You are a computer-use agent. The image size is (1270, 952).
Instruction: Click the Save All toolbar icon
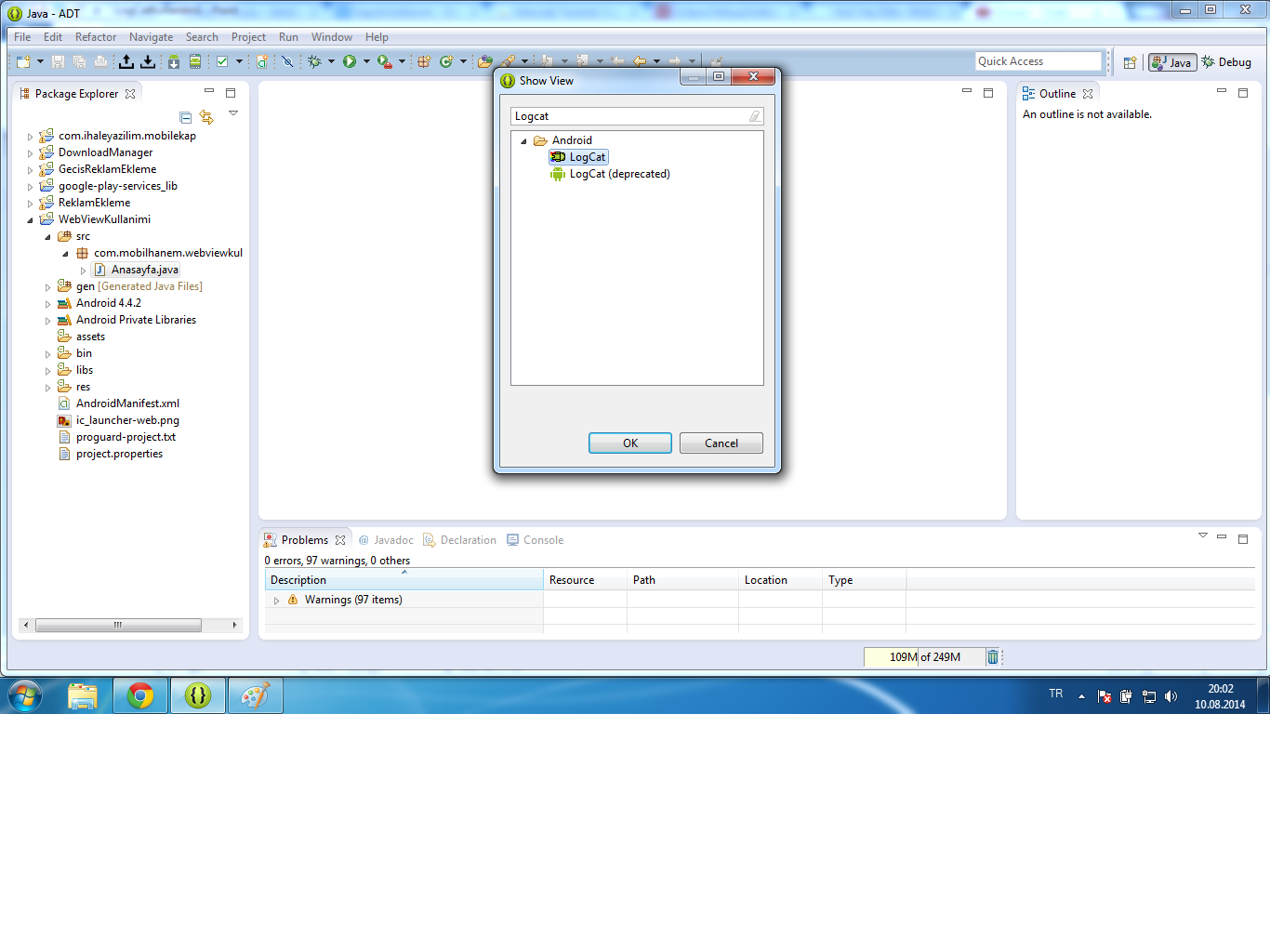coord(79,61)
